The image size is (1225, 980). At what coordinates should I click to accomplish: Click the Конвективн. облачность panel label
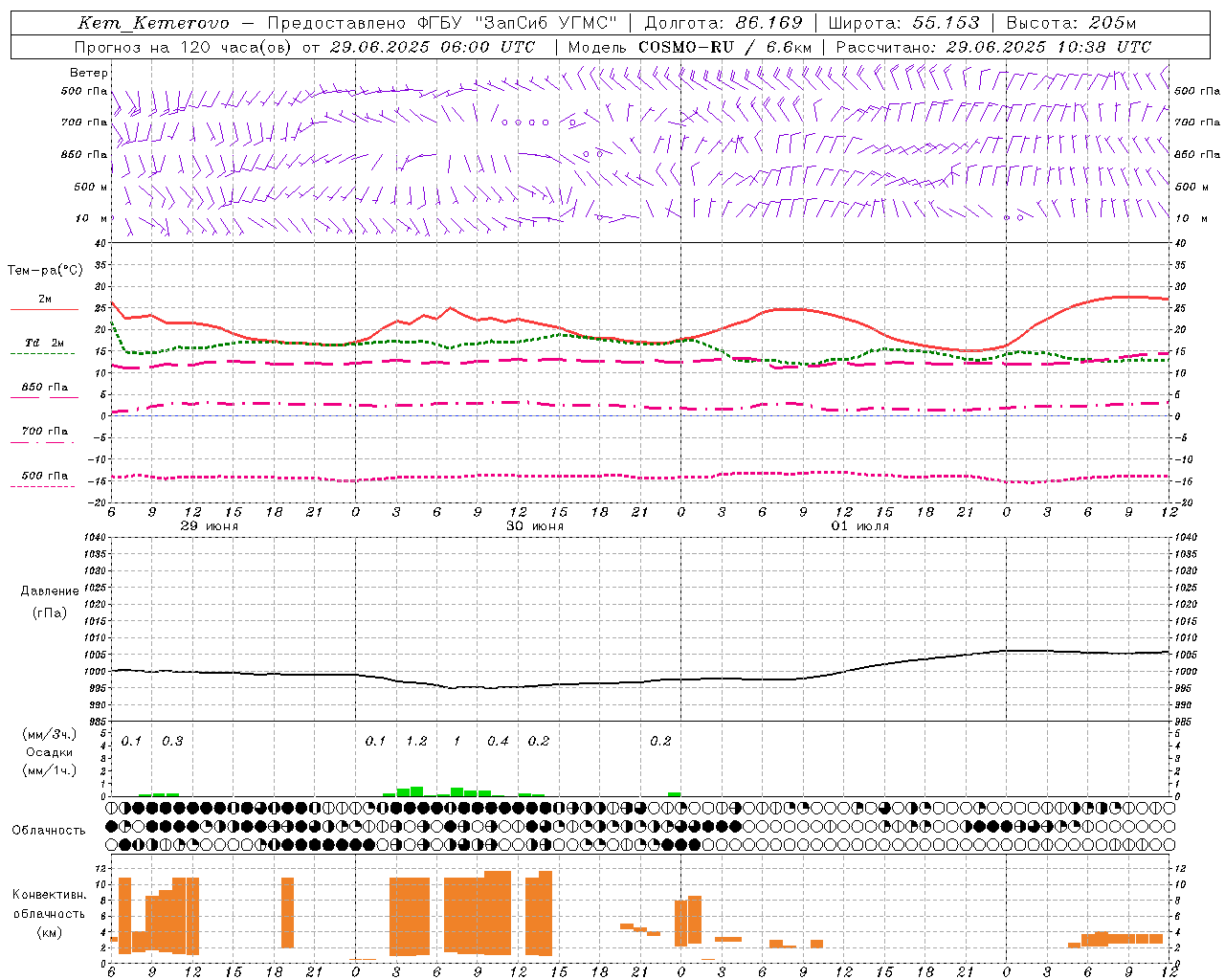[49, 904]
